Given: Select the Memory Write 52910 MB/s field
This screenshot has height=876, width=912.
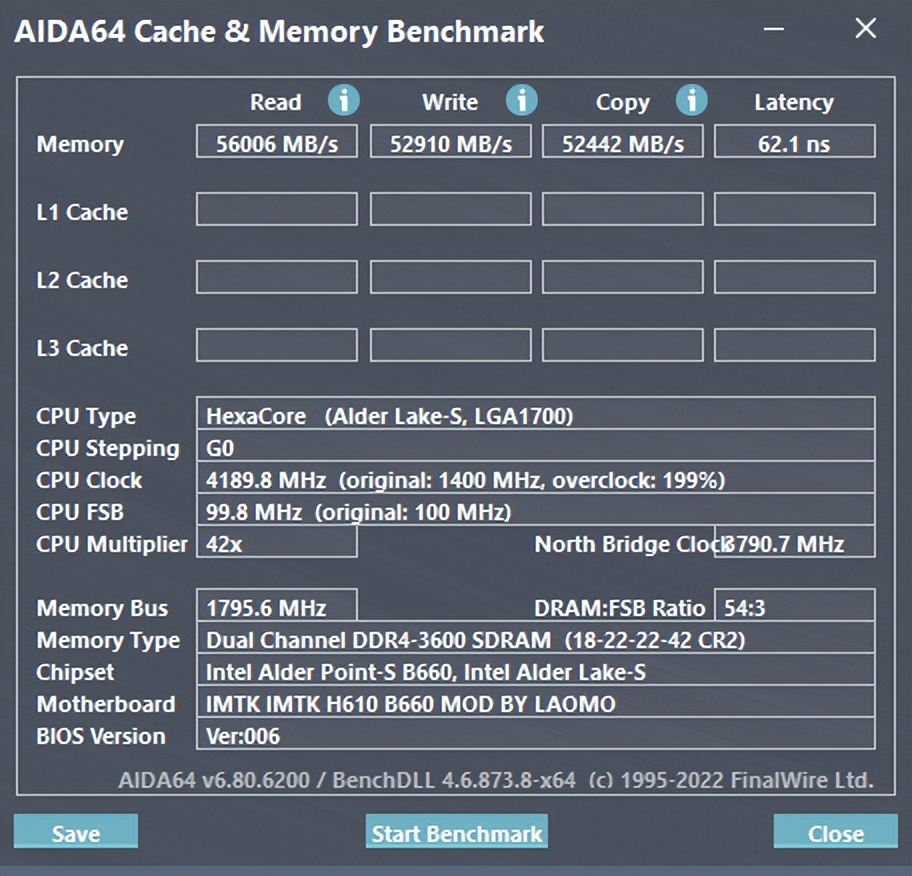Looking at the screenshot, I should pyautogui.click(x=450, y=143).
